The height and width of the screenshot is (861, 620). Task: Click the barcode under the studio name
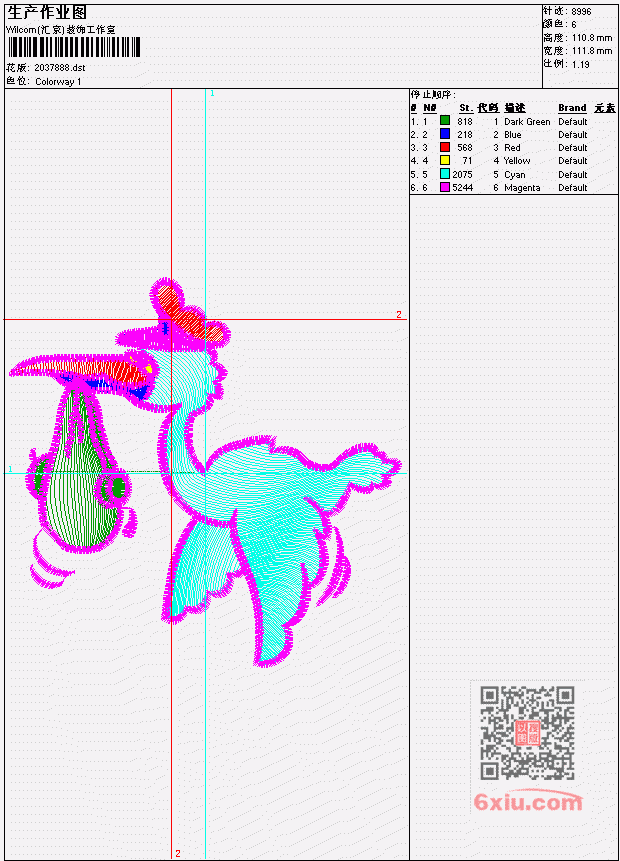pos(74,47)
